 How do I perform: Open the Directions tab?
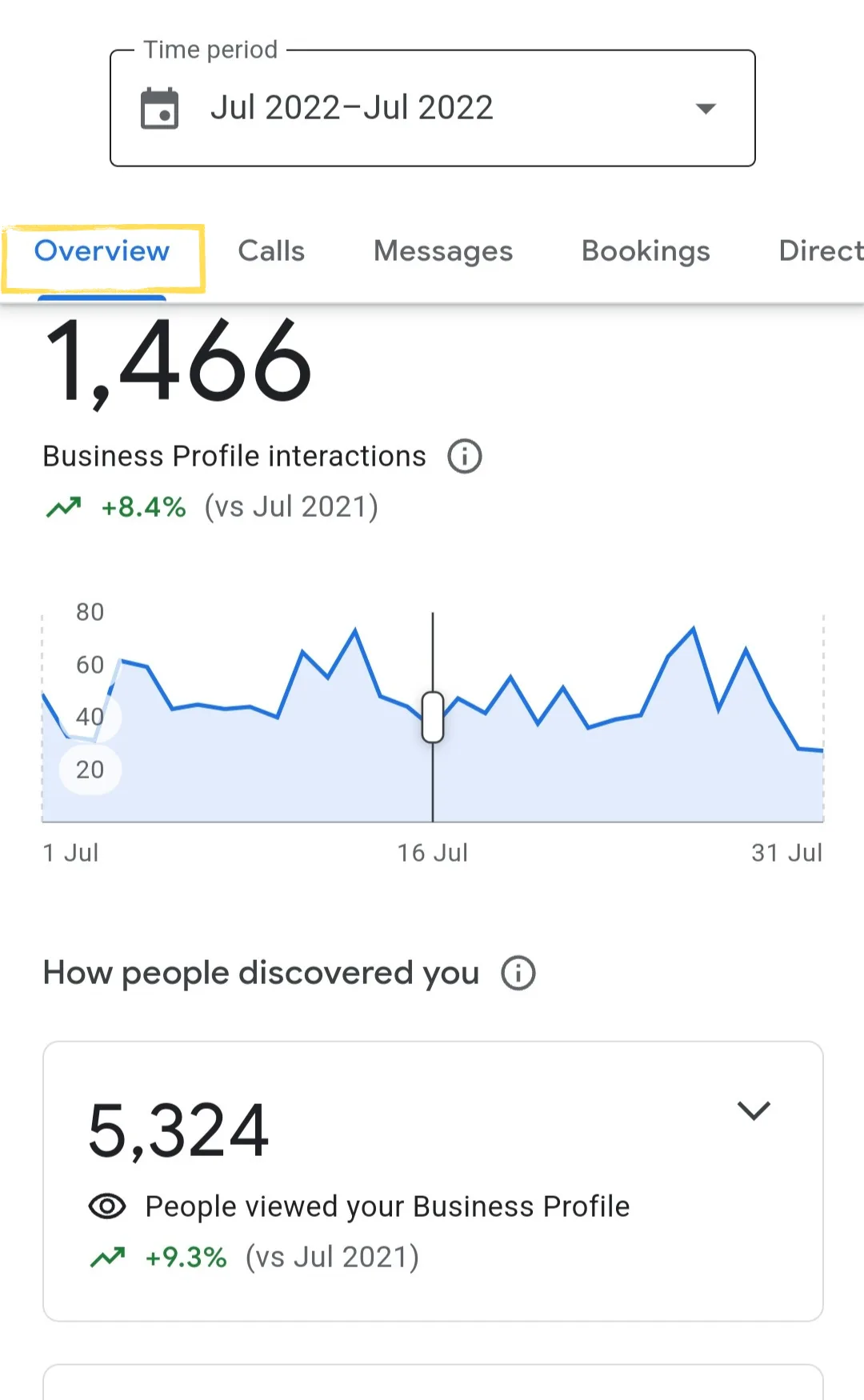click(821, 251)
